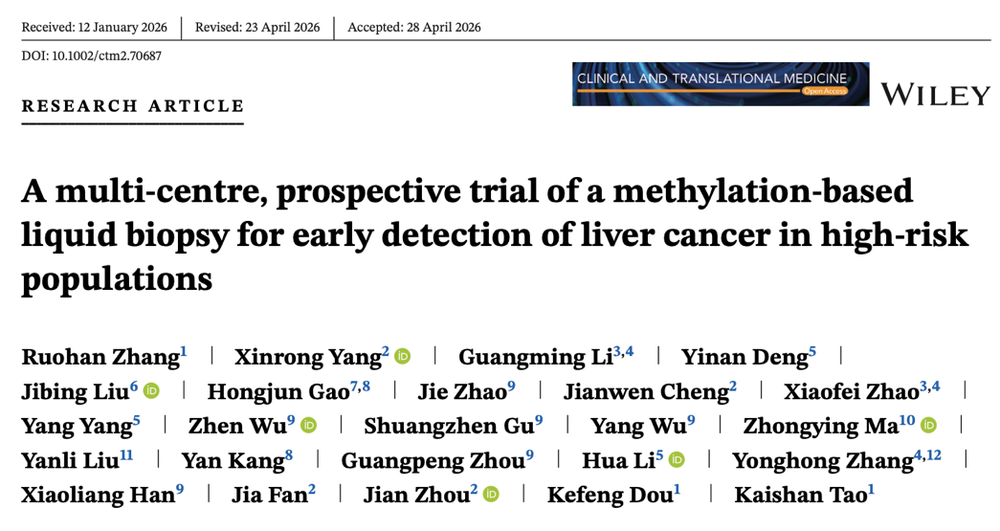The height and width of the screenshot is (531, 1000).
Task: Open Zhongying Ma's ORCID icon
Action: pyautogui.click(x=929, y=425)
